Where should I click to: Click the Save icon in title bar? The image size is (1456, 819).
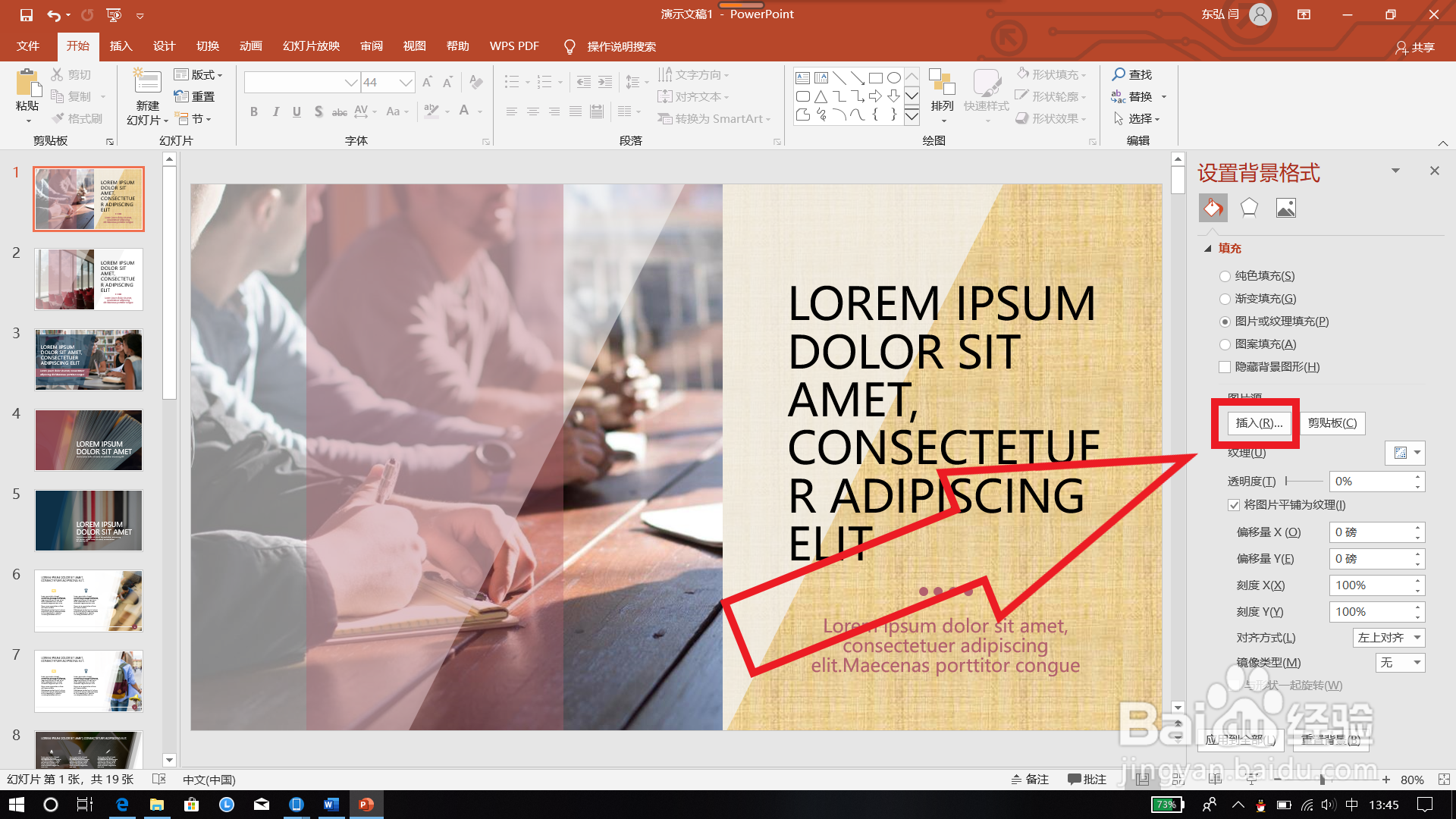coord(27,14)
